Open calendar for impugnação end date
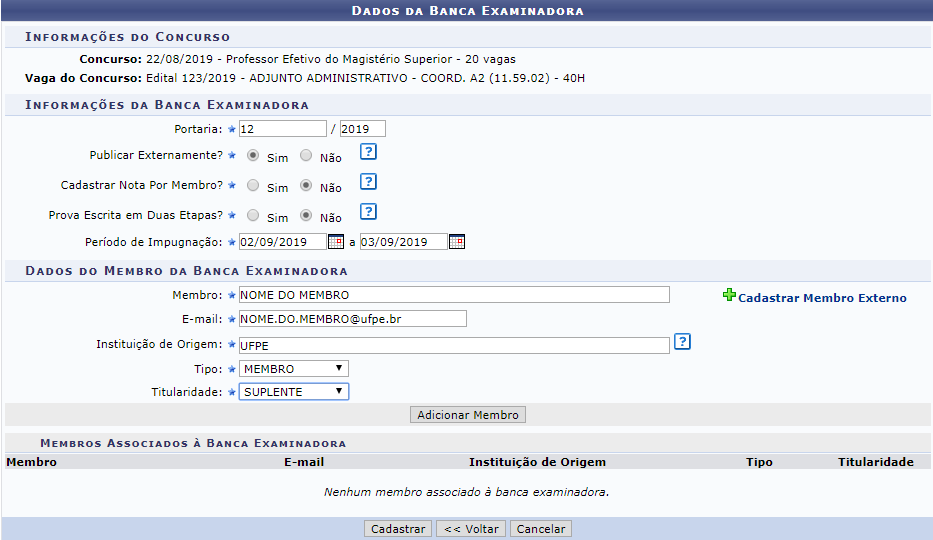 pos(456,242)
